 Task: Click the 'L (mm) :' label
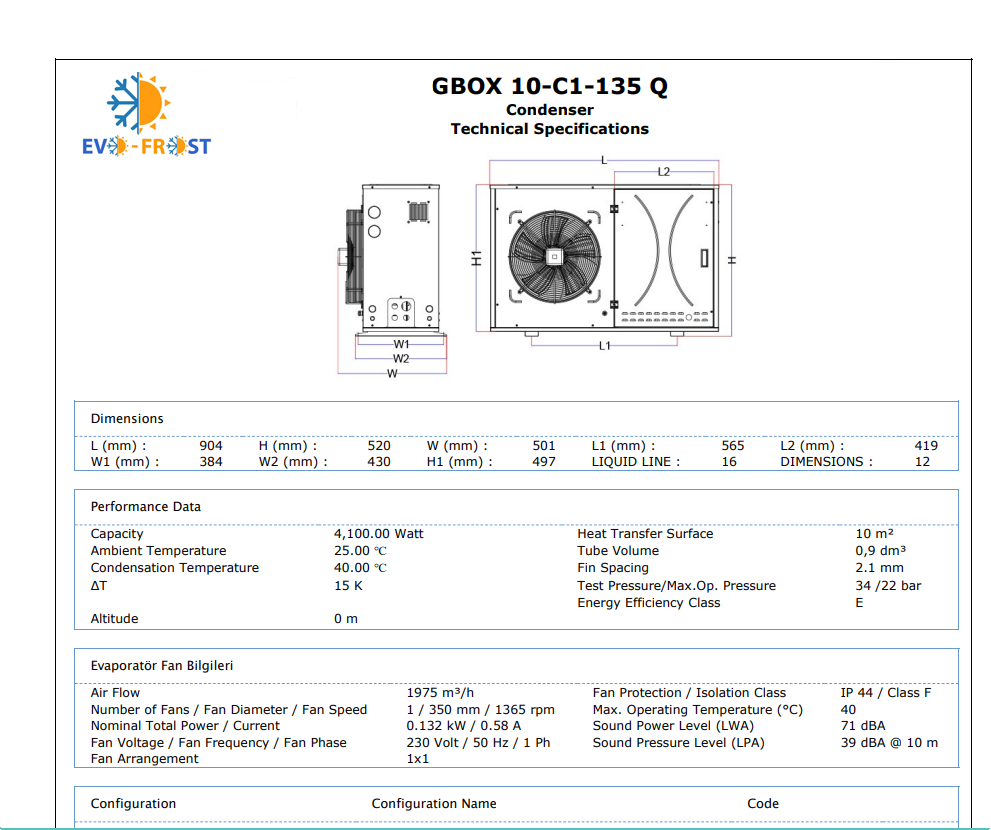[x=118, y=446]
